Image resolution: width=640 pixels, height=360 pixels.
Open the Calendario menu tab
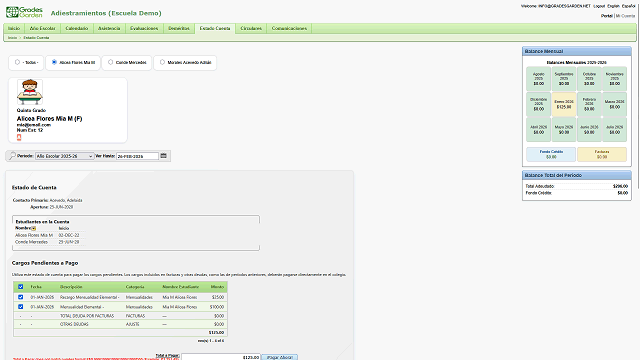click(77, 28)
